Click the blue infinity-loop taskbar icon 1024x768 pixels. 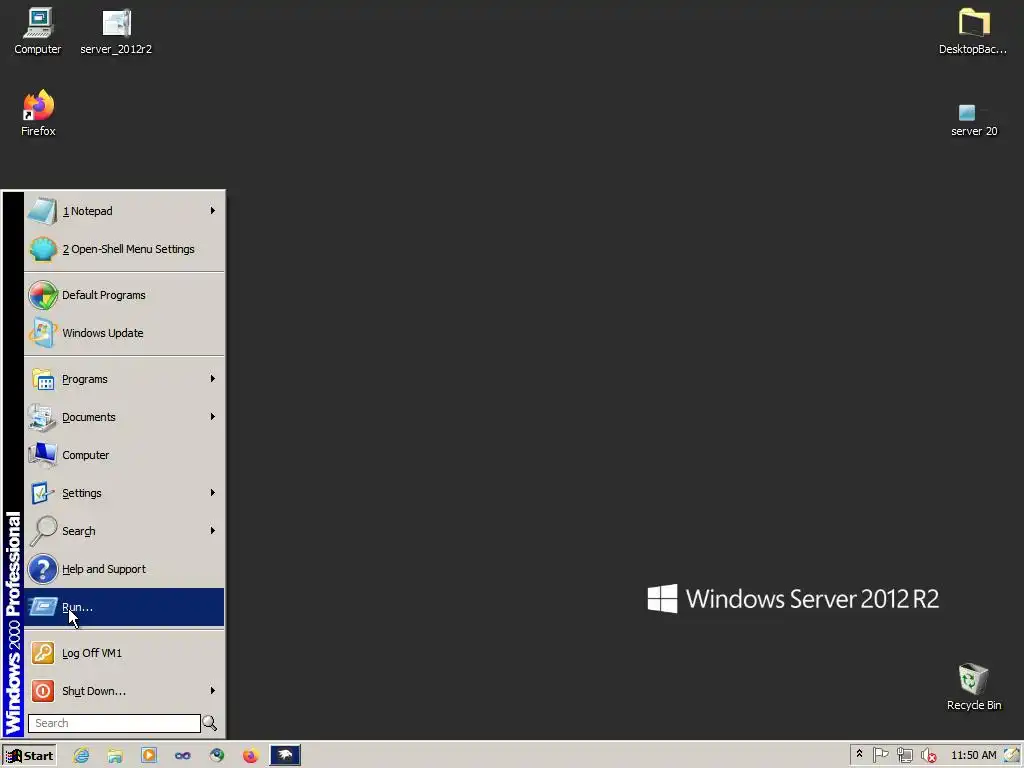[183, 756]
